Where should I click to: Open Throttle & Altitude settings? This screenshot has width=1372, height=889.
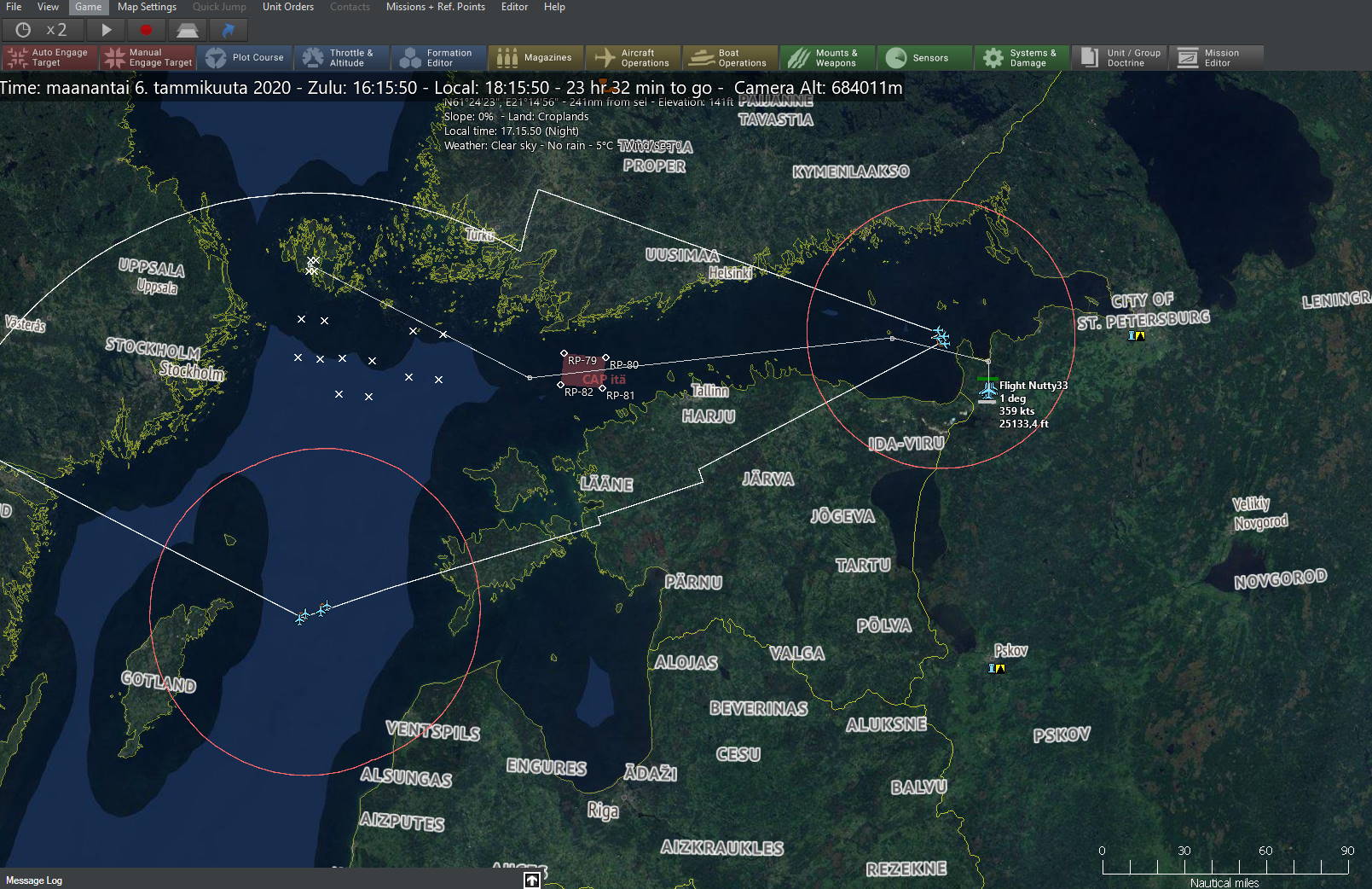(x=341, y=57)
